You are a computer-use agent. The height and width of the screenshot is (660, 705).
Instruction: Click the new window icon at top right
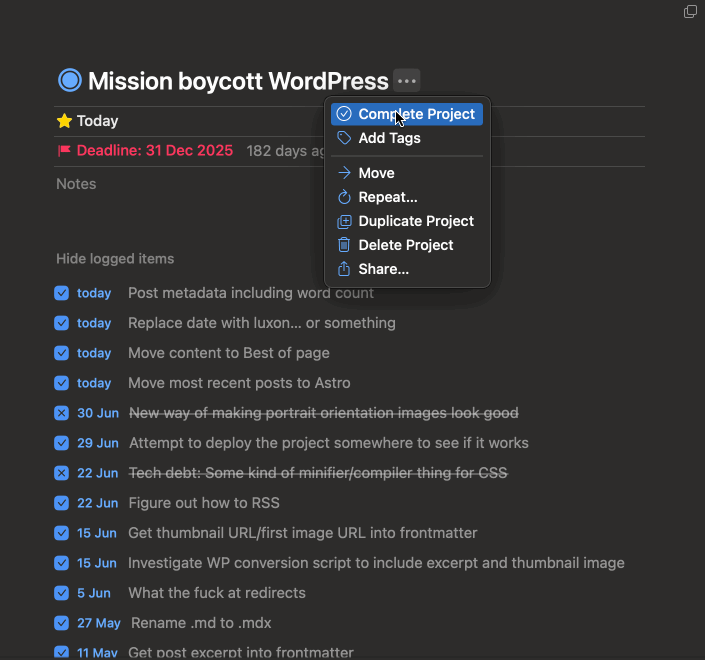click(x=690, y=11)
